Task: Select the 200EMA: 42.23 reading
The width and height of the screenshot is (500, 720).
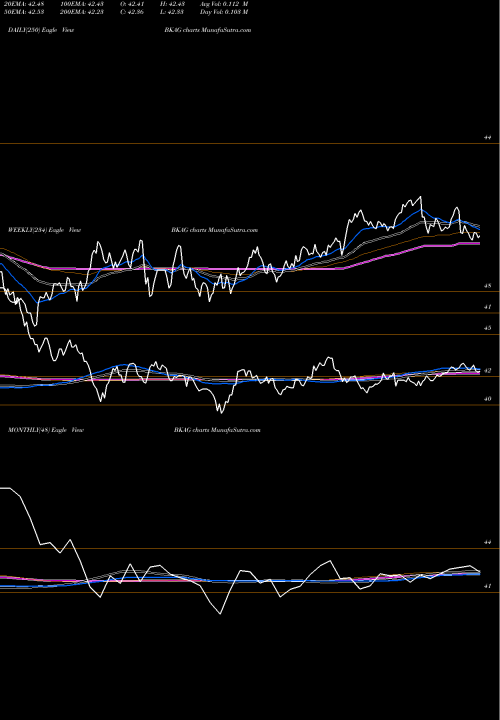Action: (82, 11)
